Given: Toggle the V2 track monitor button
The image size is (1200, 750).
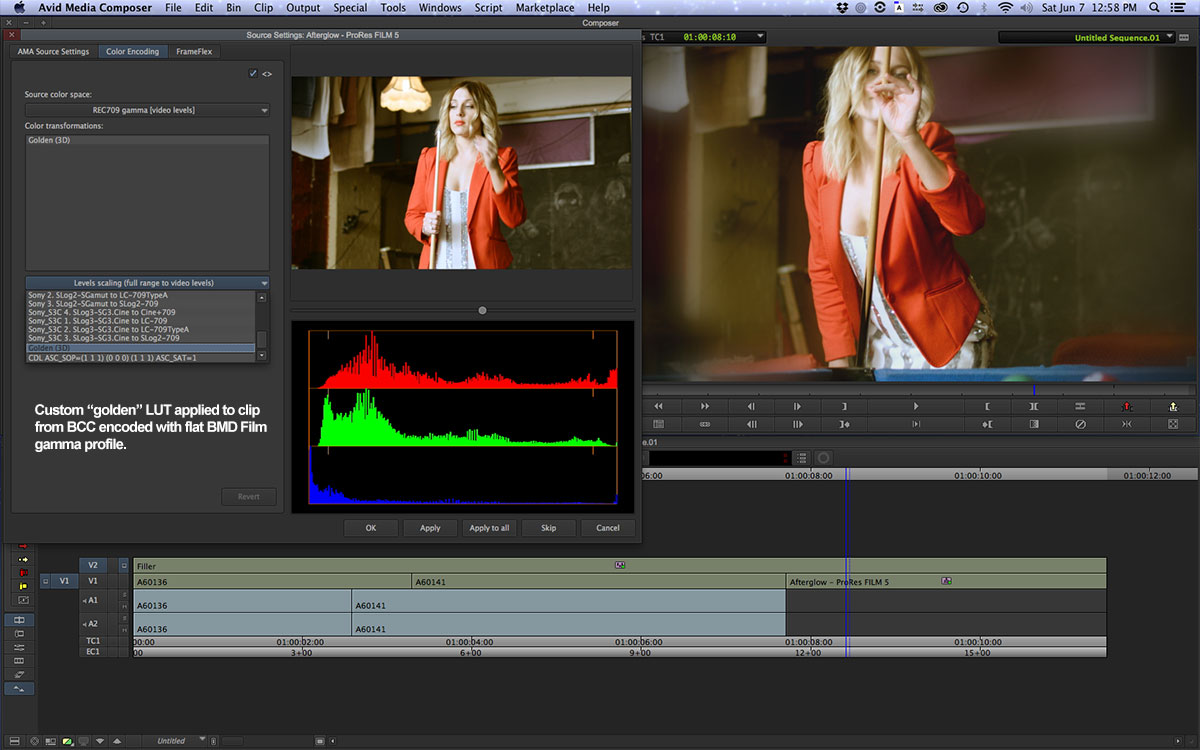Looking at the screenshot, I should [x=124, y=565].
